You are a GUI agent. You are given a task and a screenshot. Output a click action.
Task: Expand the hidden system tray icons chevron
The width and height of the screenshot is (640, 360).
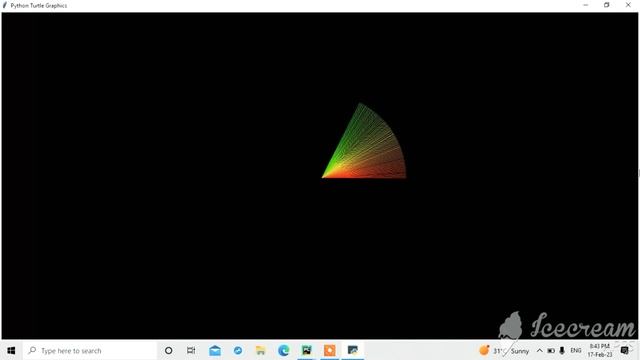click(539, 351)
